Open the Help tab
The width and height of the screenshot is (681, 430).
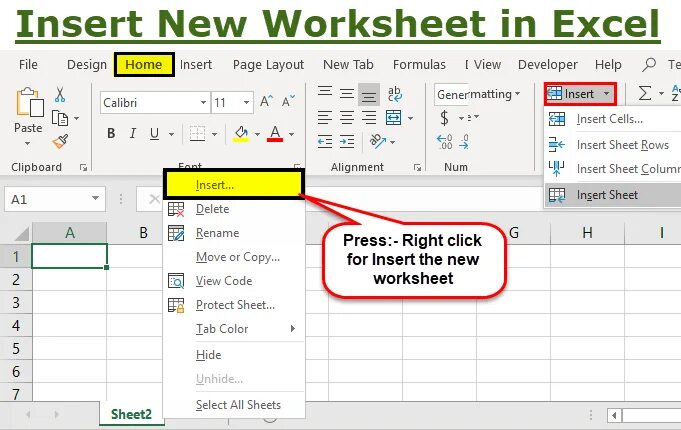[x=608, y=65]
